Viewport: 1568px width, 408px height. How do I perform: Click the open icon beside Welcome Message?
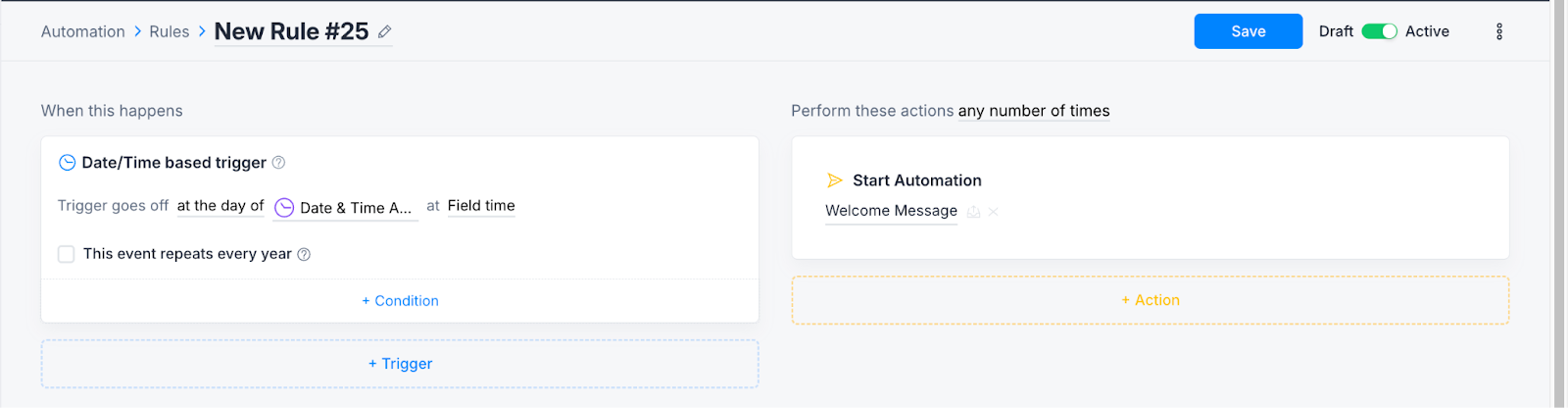973,212
